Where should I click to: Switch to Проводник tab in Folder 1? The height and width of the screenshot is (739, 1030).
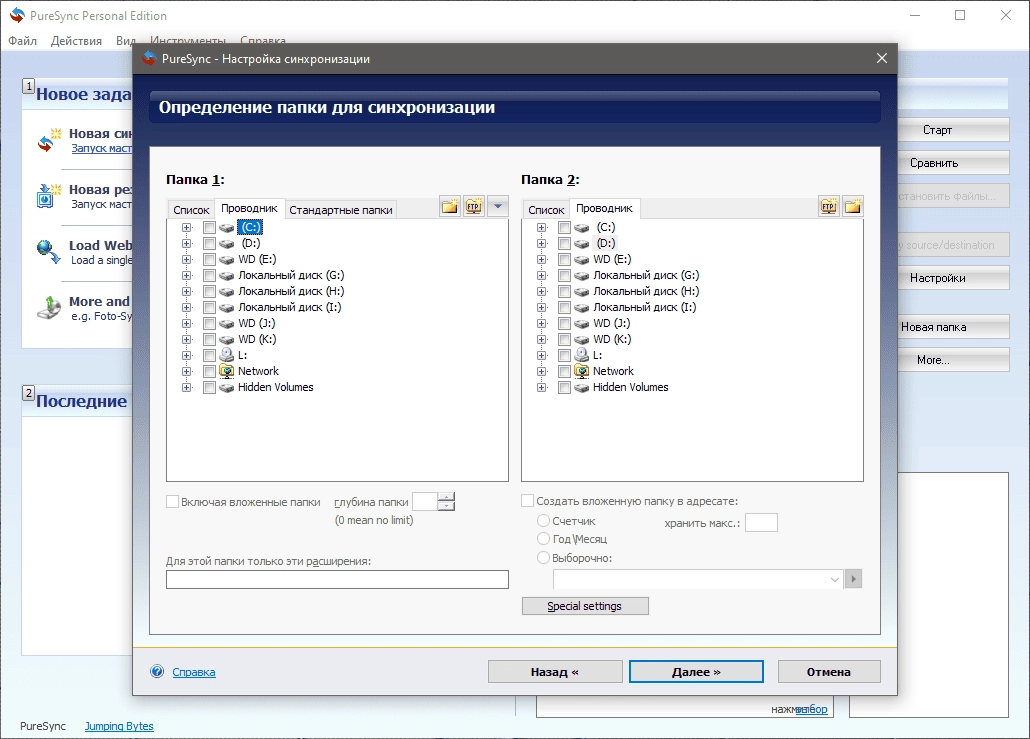click(250, 208)
